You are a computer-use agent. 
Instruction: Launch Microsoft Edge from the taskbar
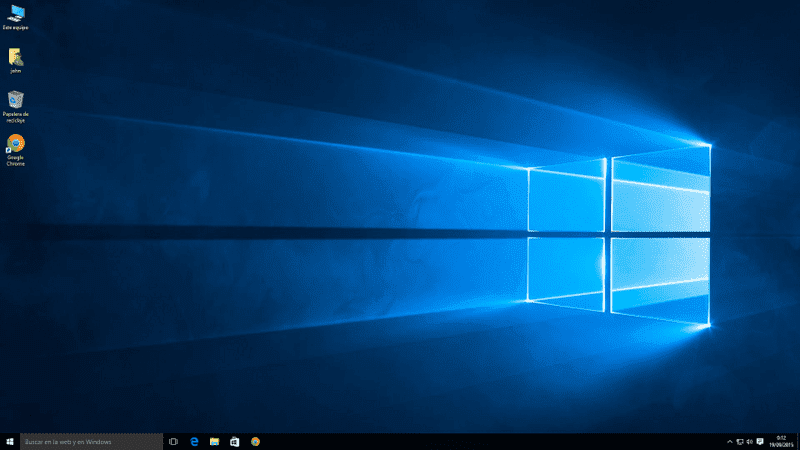(x=194, y=442)
